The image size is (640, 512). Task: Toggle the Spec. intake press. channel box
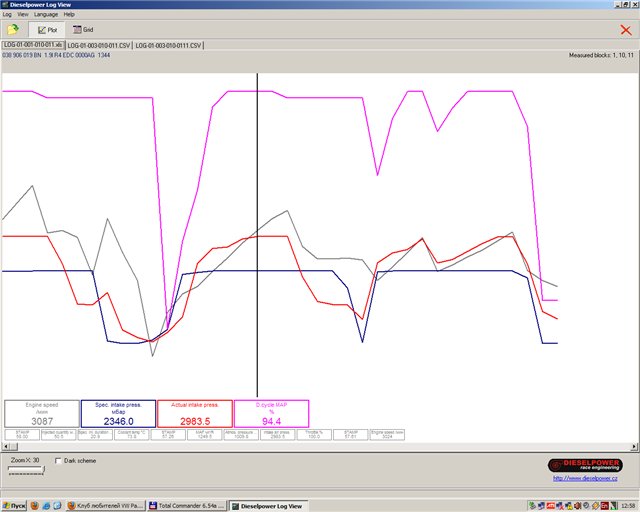[118, 414]
